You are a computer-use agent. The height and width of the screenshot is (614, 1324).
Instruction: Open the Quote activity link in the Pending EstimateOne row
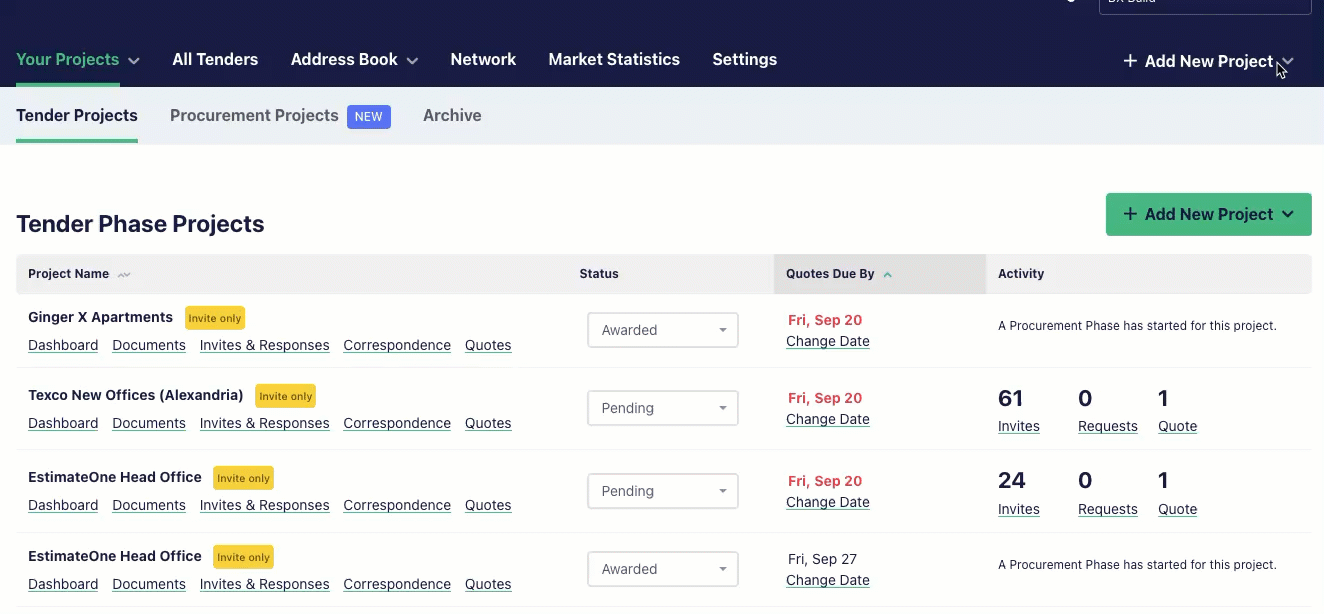(1178, 510)
